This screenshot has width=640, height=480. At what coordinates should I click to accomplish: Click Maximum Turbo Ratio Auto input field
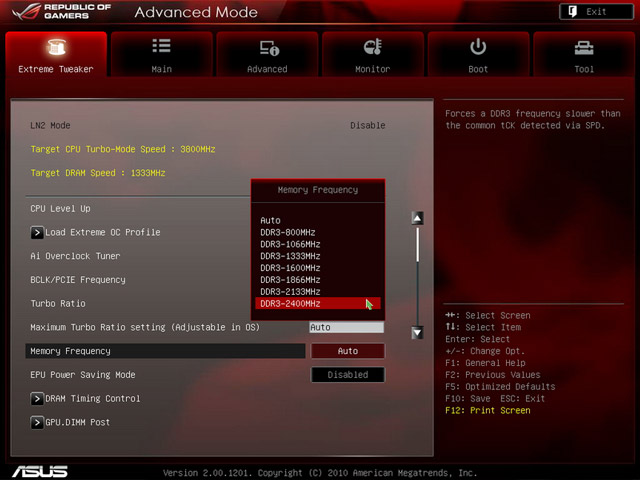pyautogui.click(x=347, y=327)
